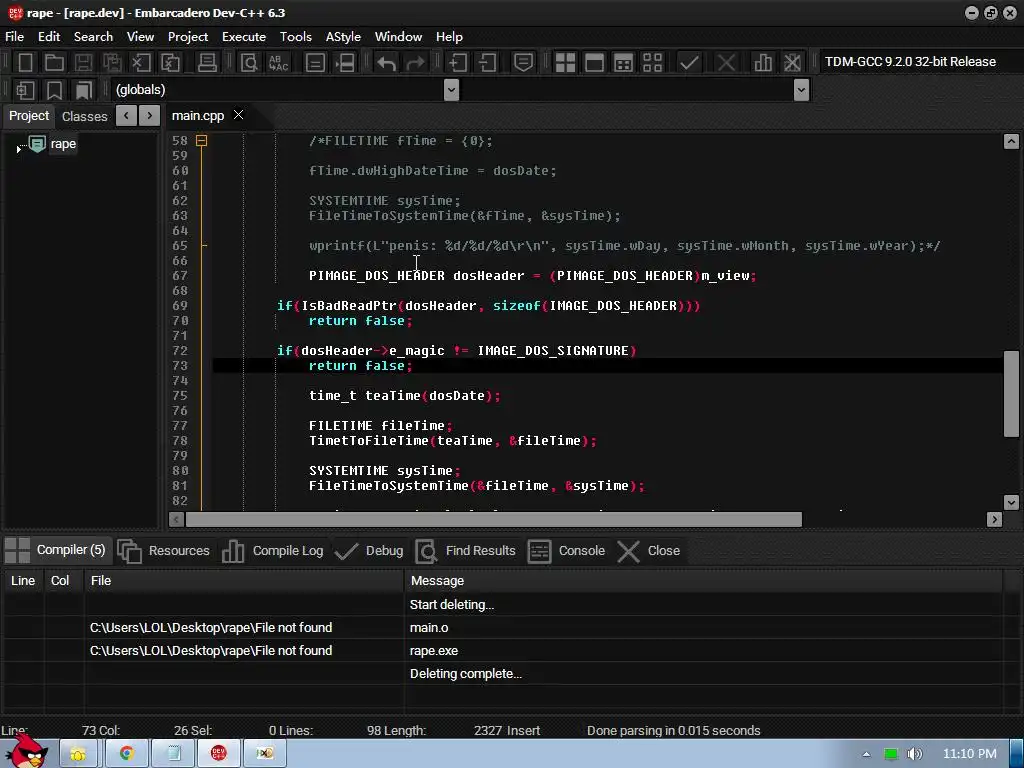Click the Close file toolbar icon
Image resolution: width=1024 pixels, height=768 pixels.
(141, 63)
